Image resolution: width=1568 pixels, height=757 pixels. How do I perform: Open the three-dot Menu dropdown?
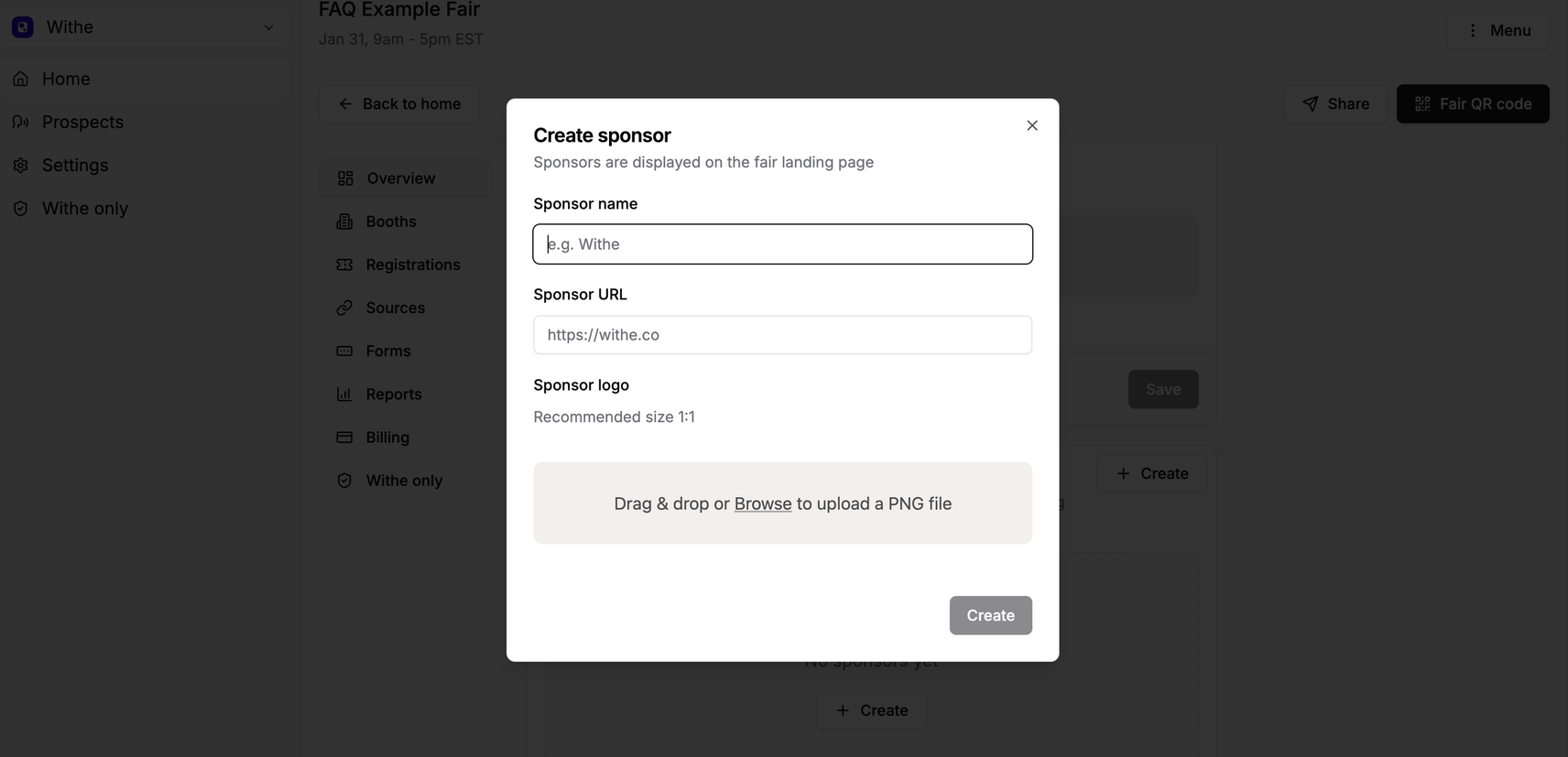coord(1497,30)
